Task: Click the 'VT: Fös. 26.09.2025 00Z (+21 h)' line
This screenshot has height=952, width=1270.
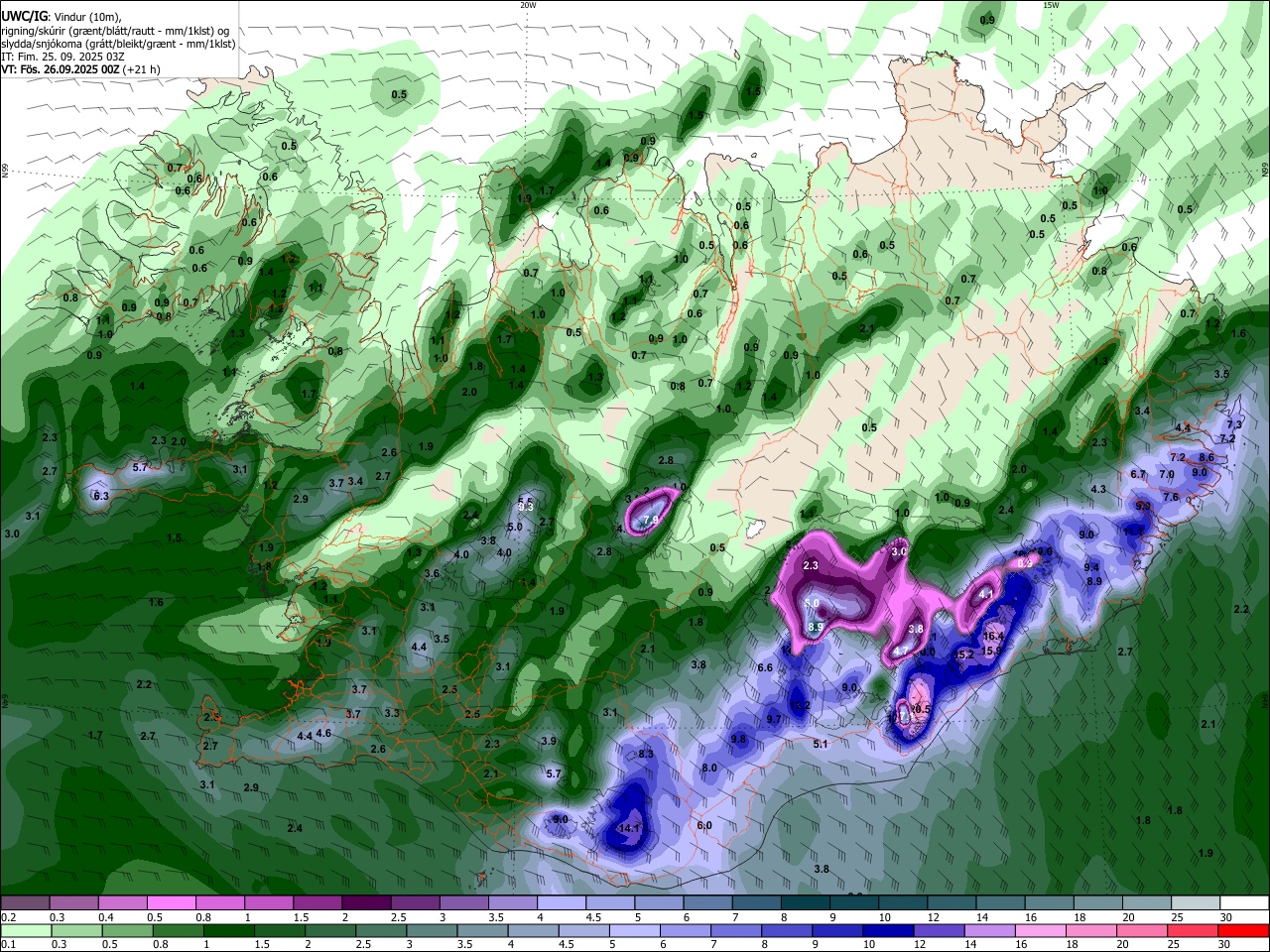Action: [x=80, y=69]
